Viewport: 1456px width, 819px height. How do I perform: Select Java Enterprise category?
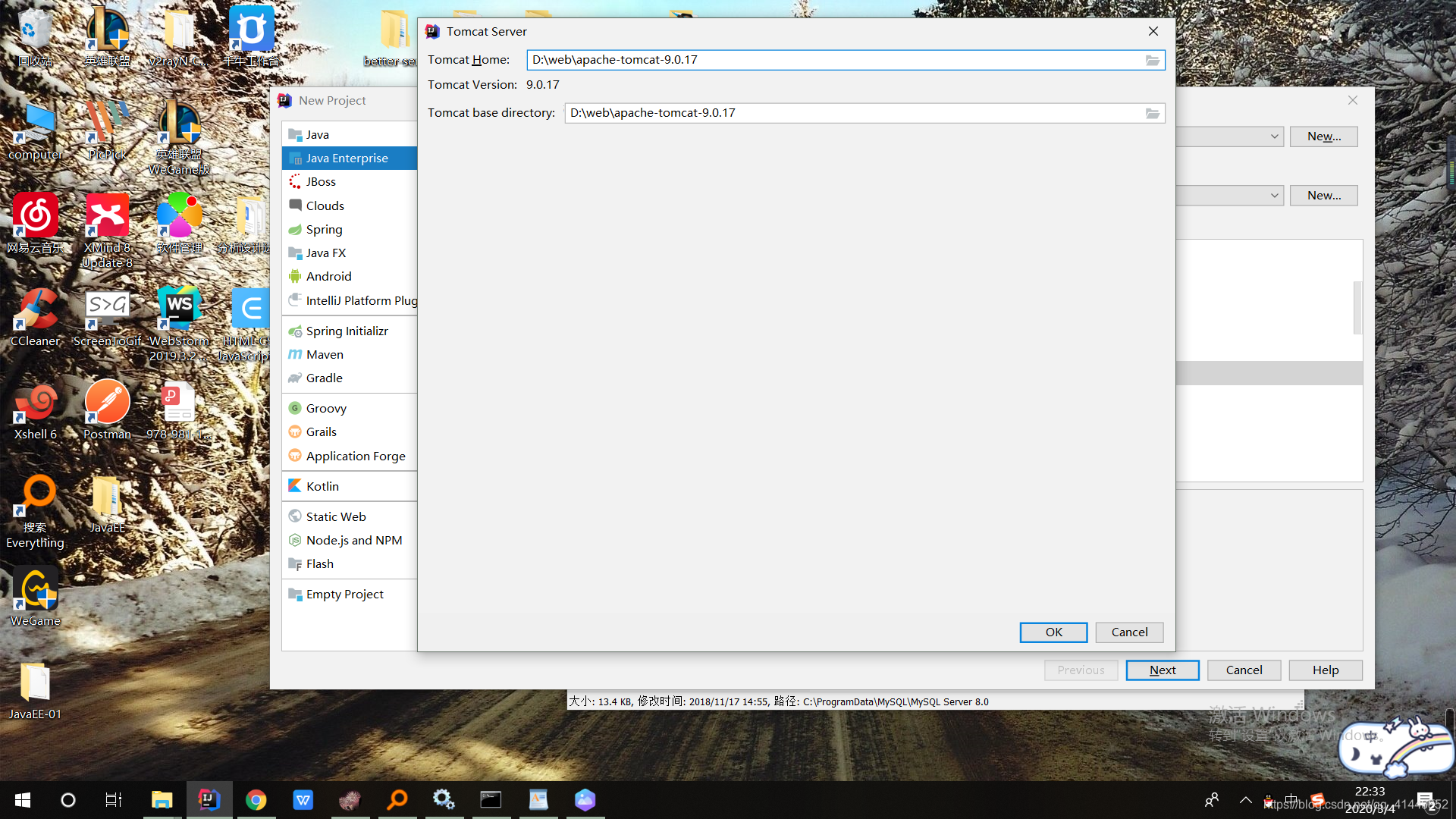tap(347, 158)
